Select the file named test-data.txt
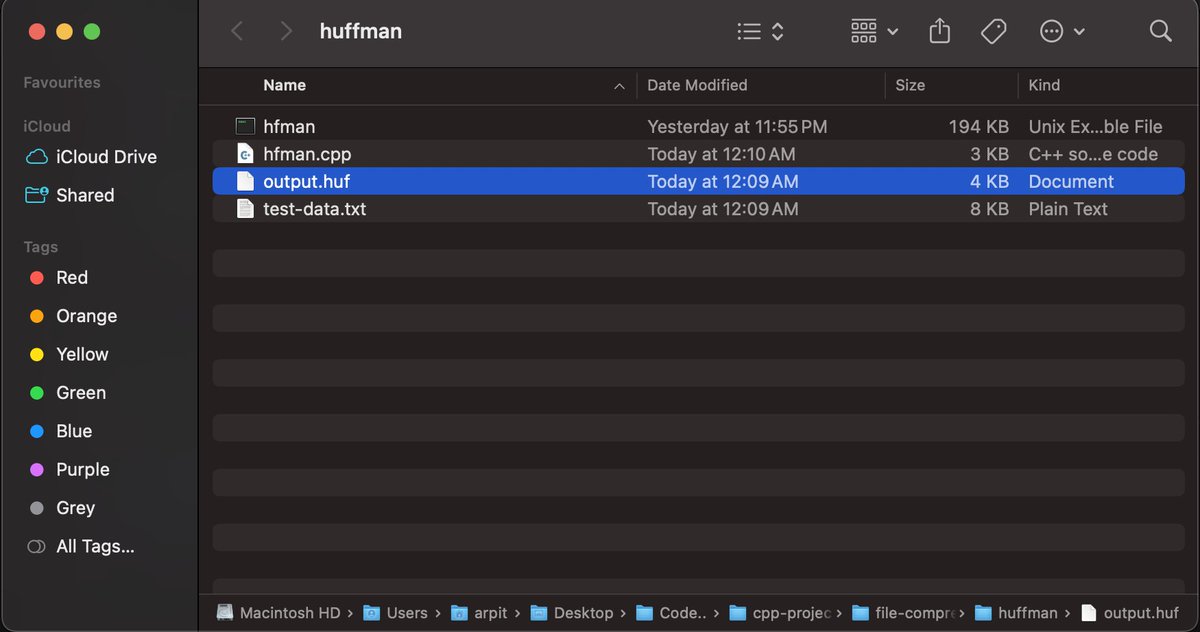The width and height of the screenshot is (1200, 632). (315, 209)
